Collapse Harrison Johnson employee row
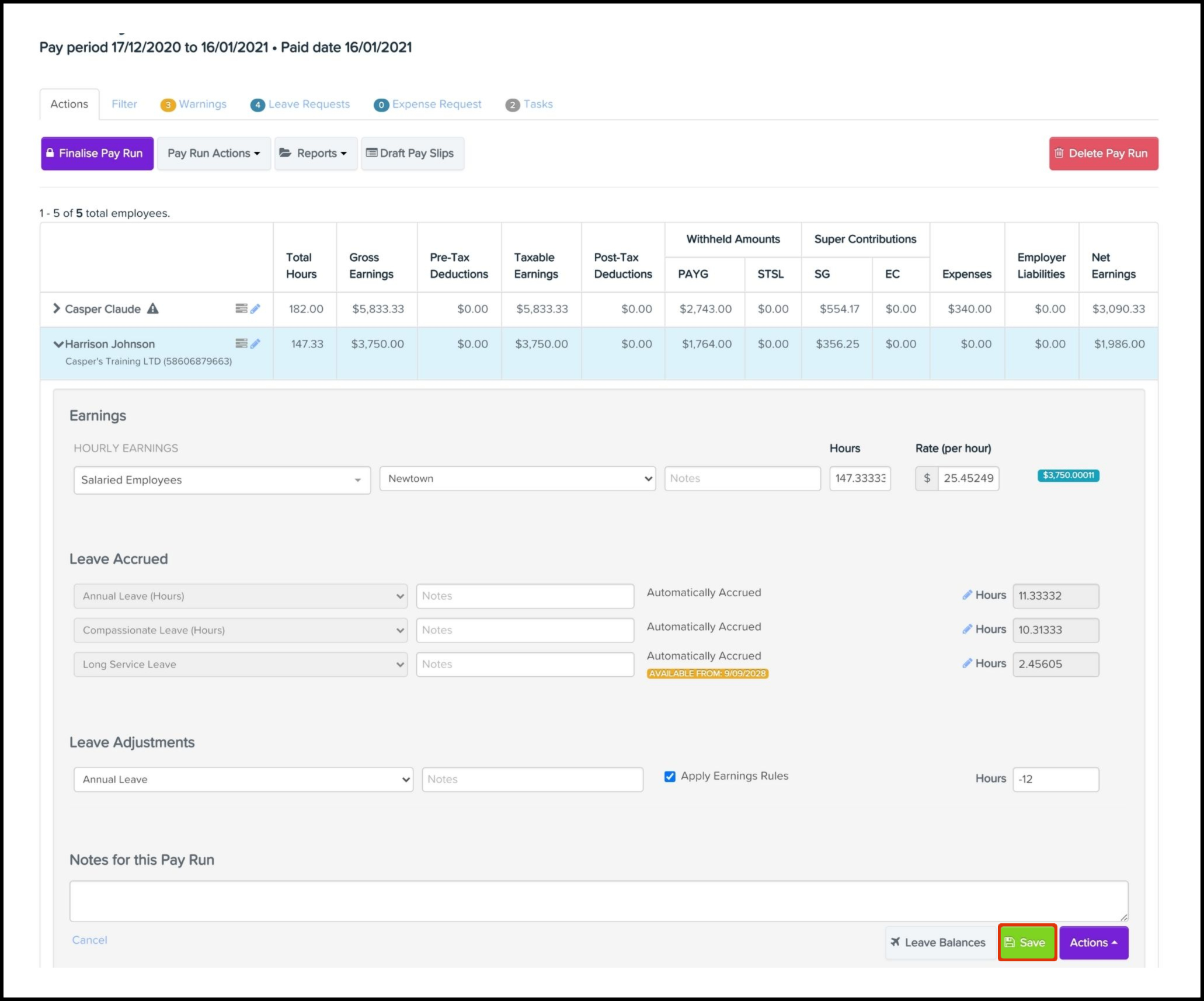Screen dimensions: 1204x1001 (58, 344)
